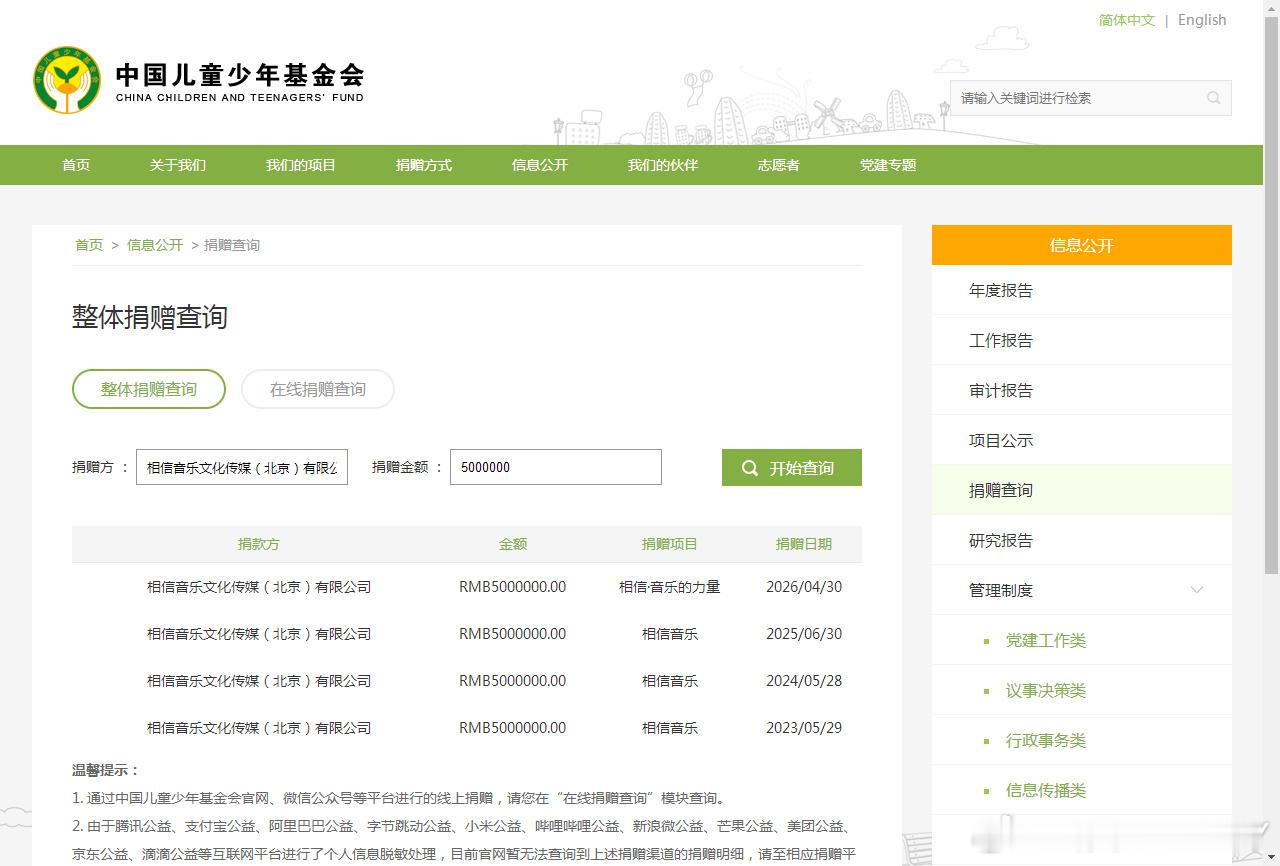1280x866 pixels.
Task: Open the 志愿者 navigation menu
Action: [779, 165]
